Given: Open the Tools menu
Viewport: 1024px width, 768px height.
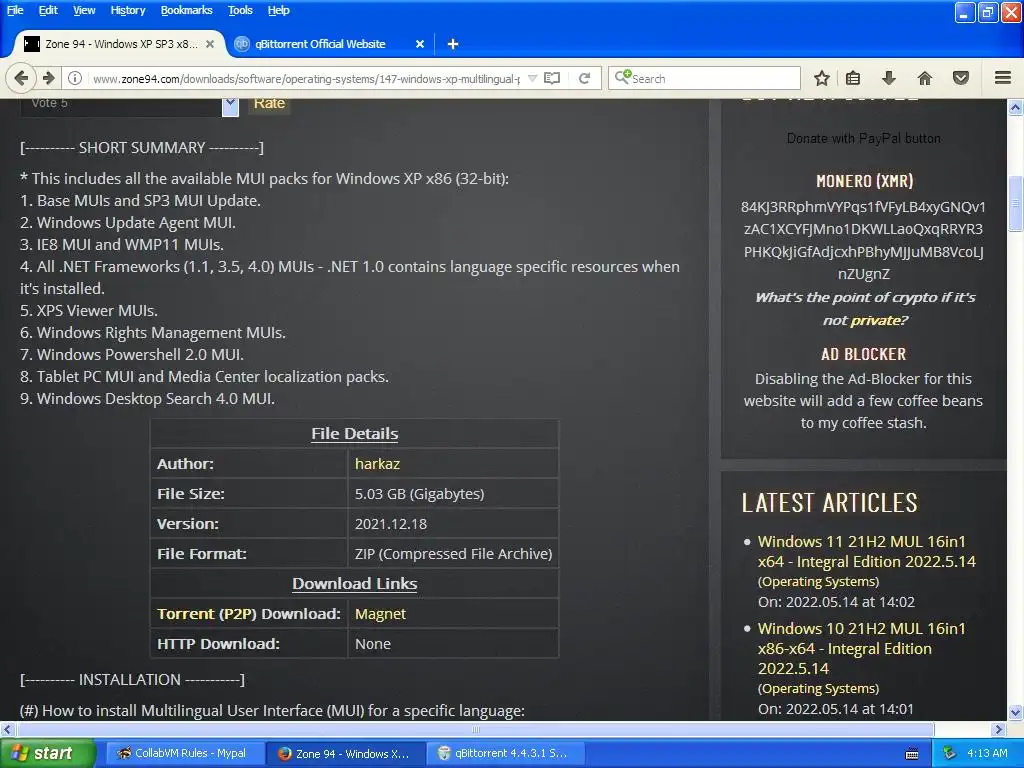Looking at the screenshot, I should pos(240,10).
